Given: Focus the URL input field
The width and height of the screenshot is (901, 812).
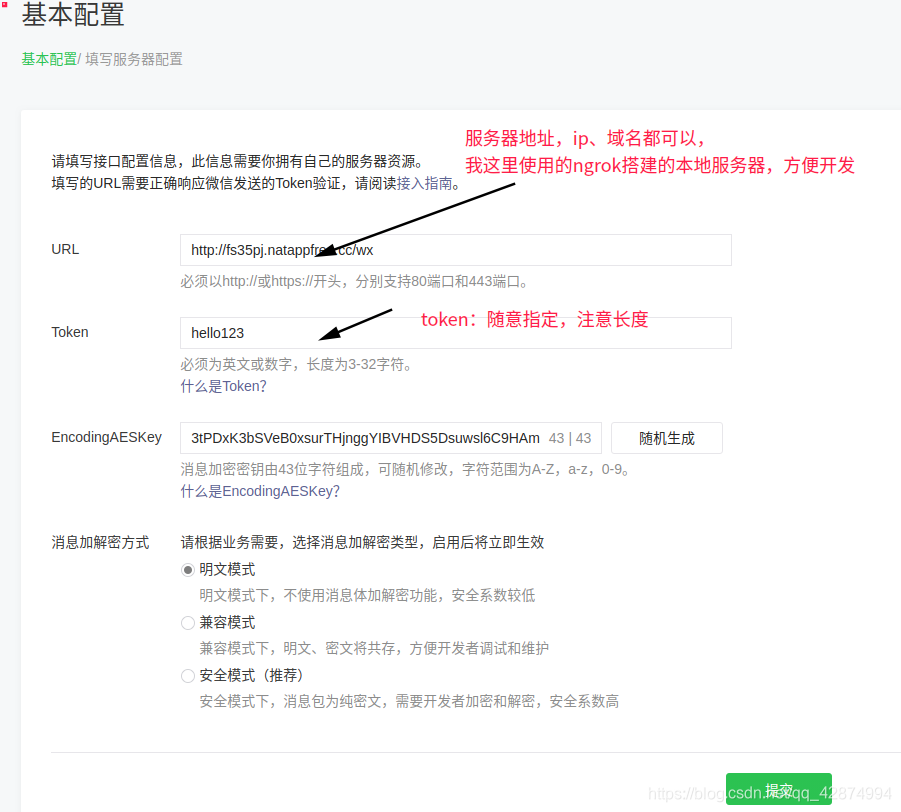Looking at the screenshot, I should (456, 250).
